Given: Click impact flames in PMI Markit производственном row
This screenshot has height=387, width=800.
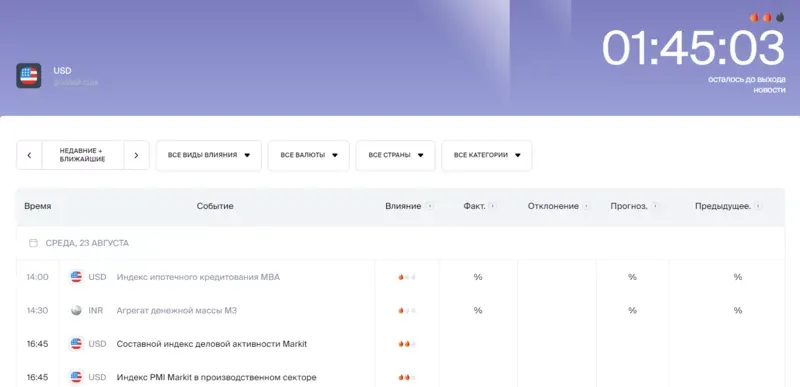Looking at the screenshot, I should point(407,377).
